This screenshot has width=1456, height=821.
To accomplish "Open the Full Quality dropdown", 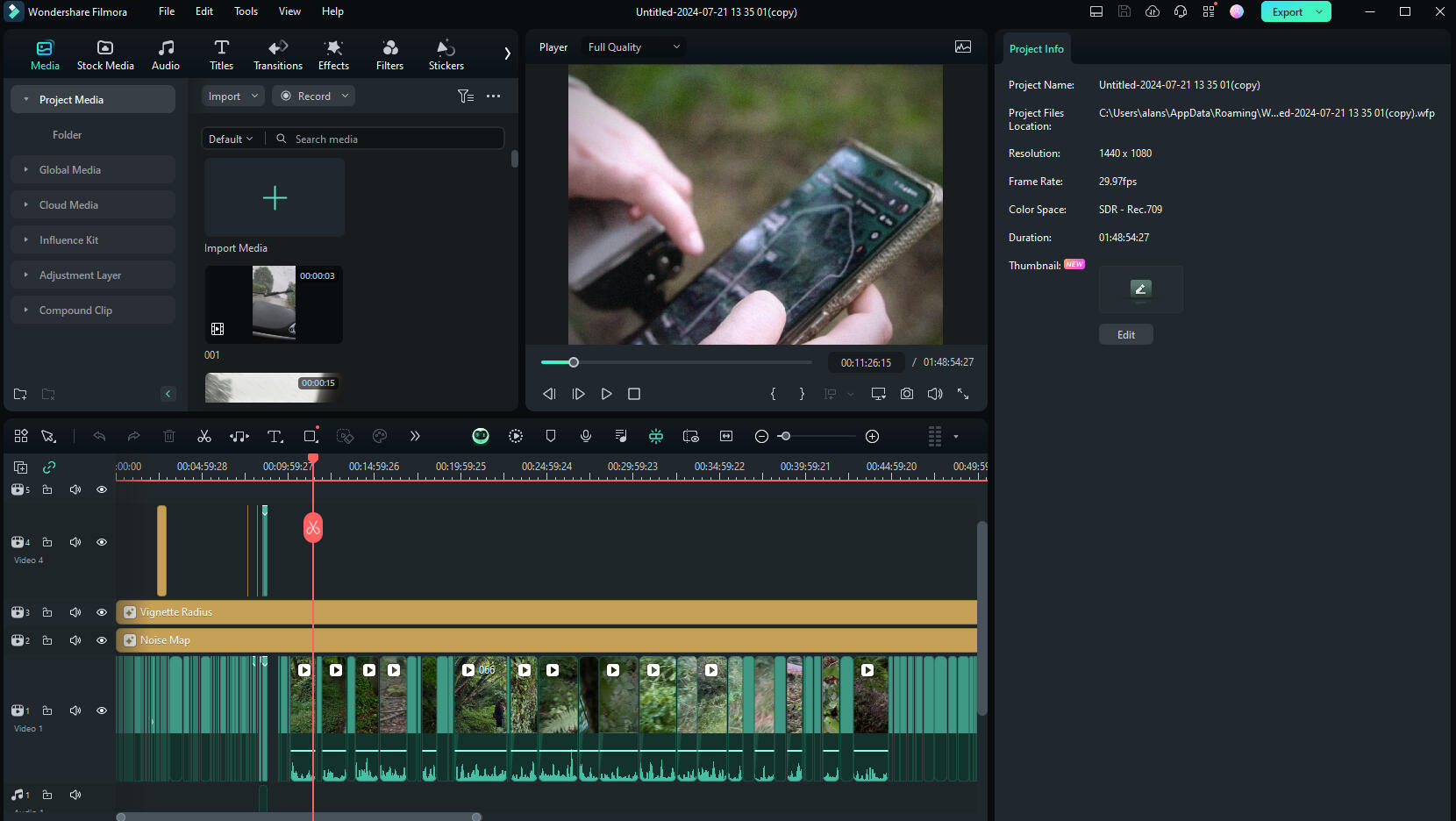I will click(633, 47).
